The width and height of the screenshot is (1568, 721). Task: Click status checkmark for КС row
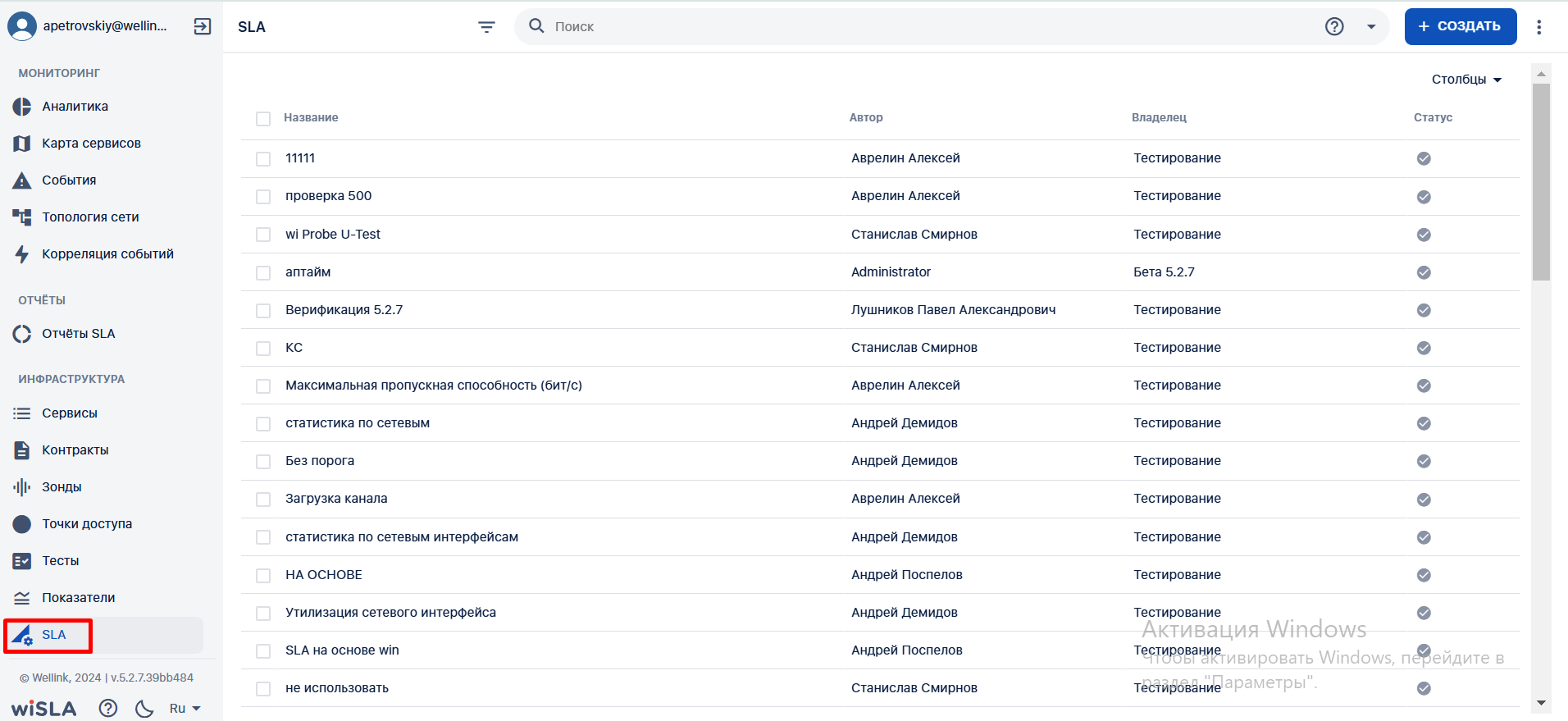click(1424, 348)
